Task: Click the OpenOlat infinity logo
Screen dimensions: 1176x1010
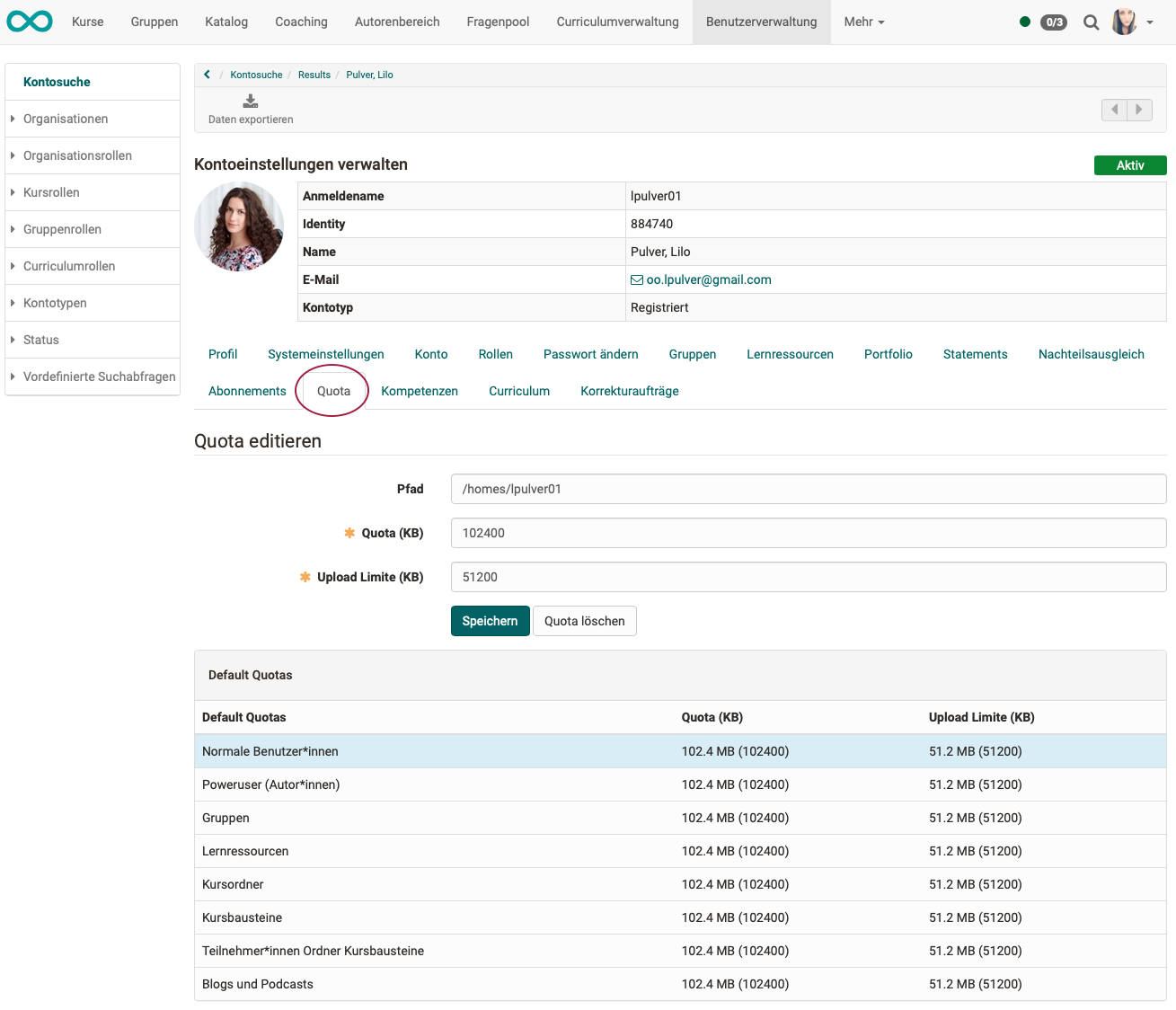Action: (x=30, y=22)
